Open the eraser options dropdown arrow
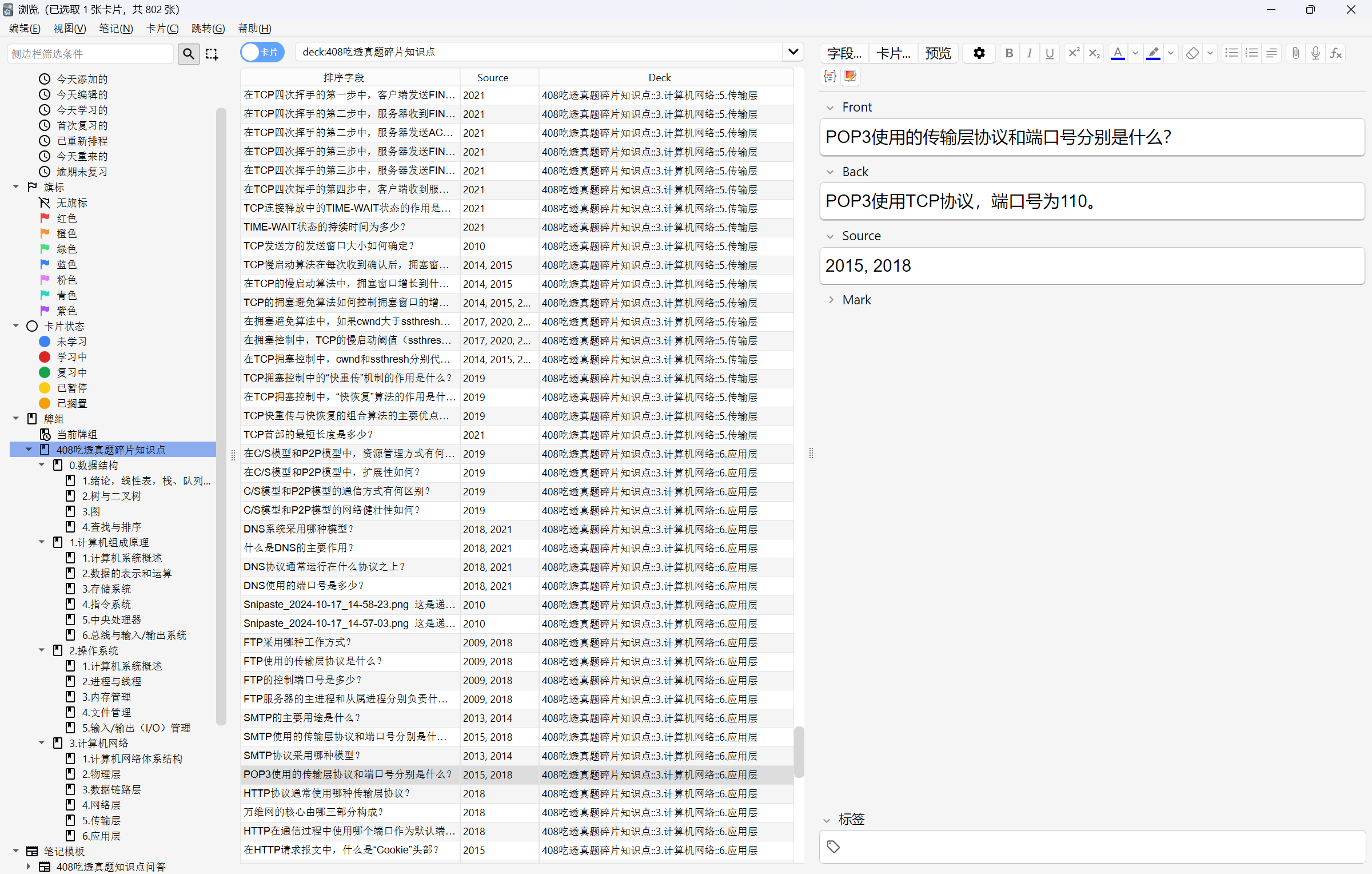 click(x=1210, y=53)
